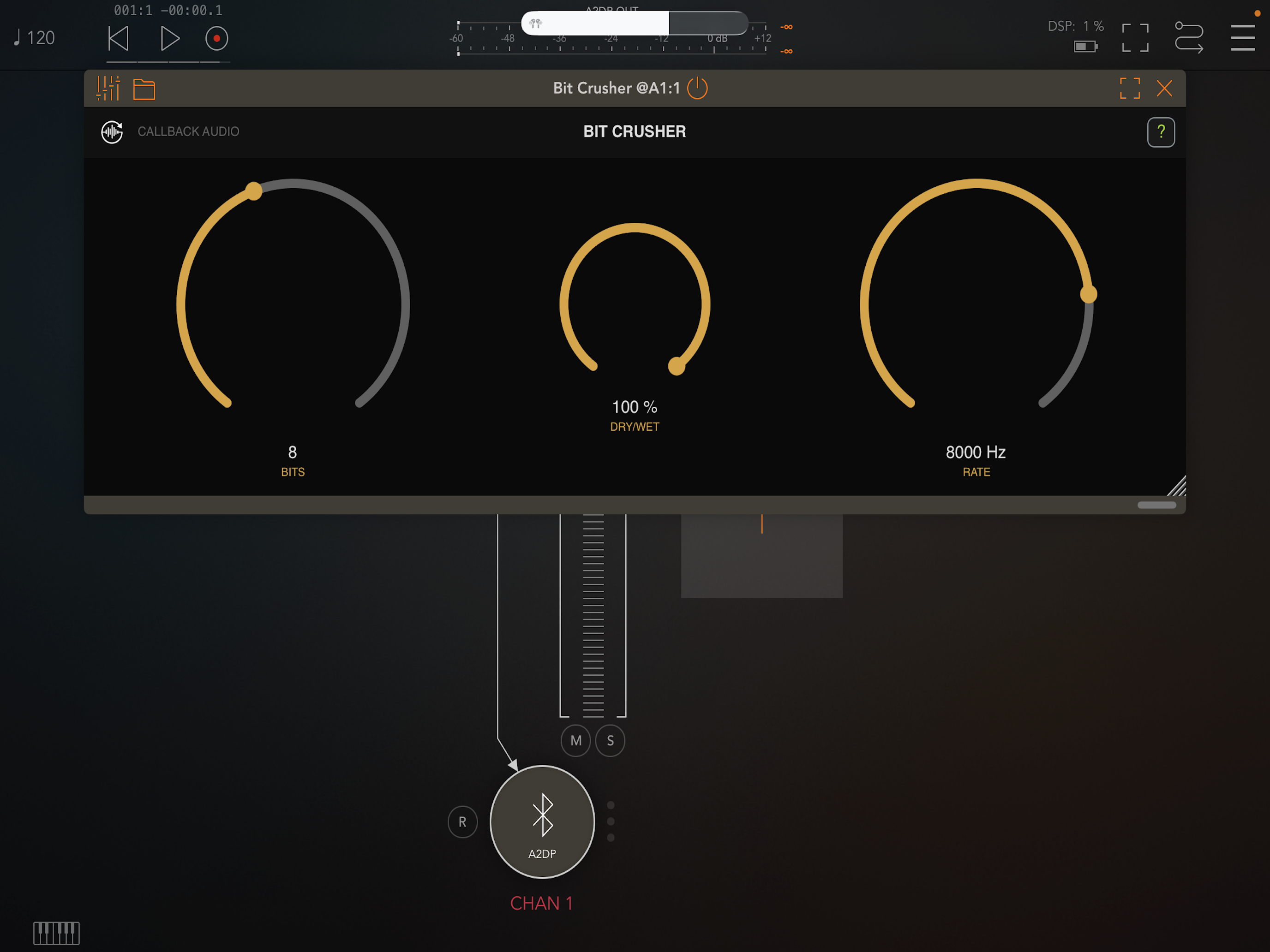
Task: Tap the AirPods output banner
Action: [635, 23]
